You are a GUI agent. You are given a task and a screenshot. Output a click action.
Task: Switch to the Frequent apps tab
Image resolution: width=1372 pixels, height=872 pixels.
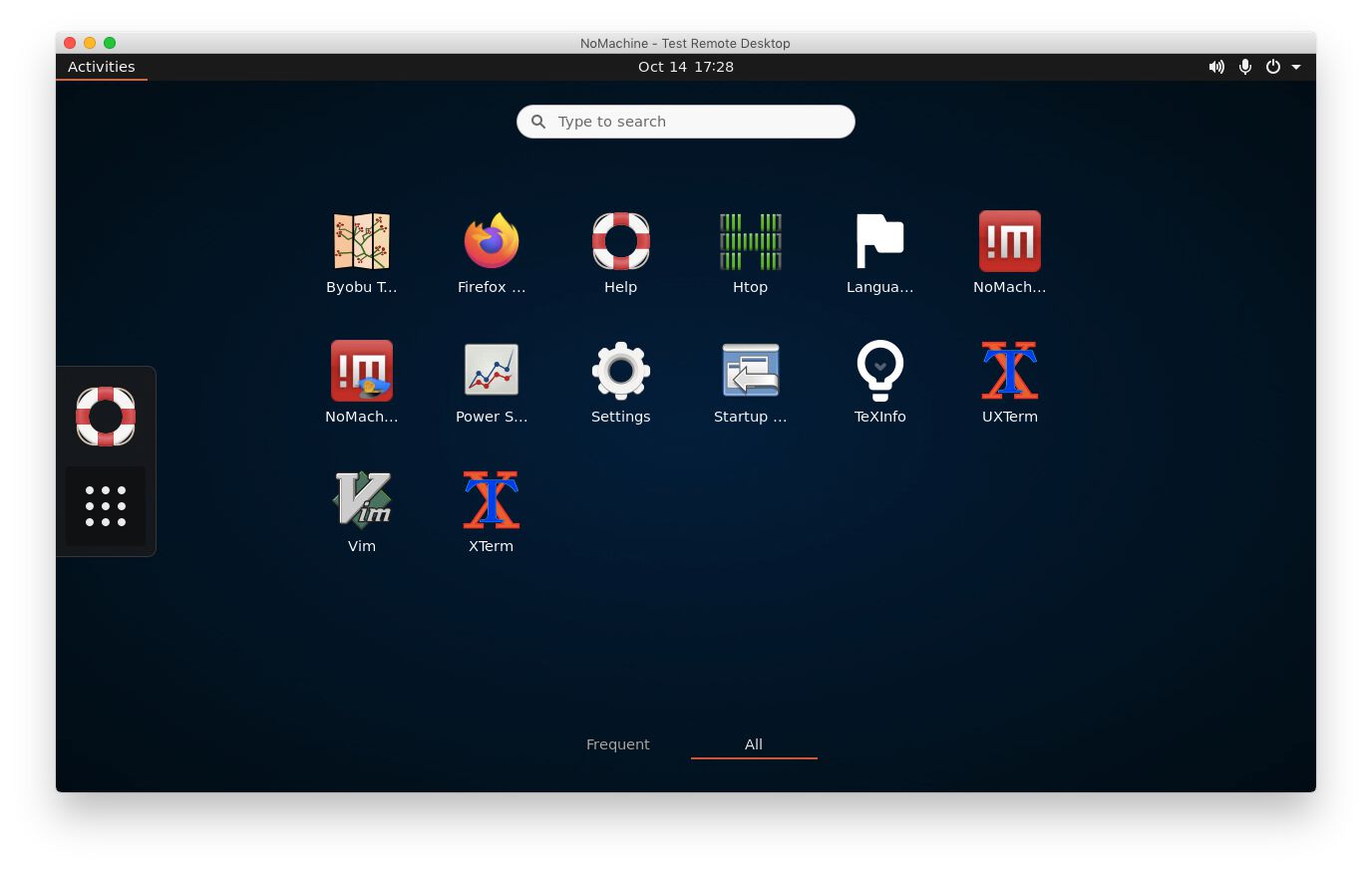[617, 743]
